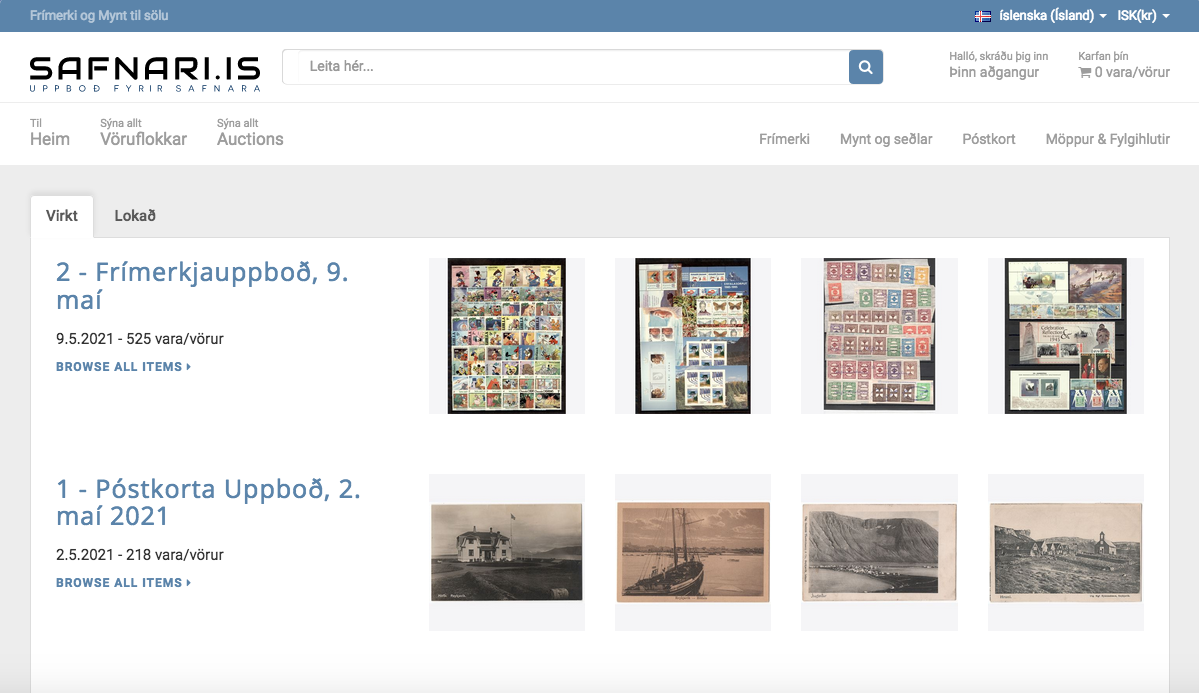The width and height of the screenshot is (1199, 693).
Task: Click the Icelandic flag icon
Action: point(982,16)
